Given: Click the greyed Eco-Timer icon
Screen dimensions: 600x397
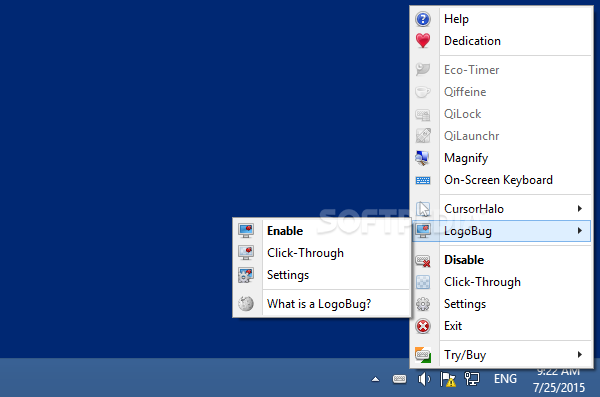Looking at the screenshot, I should coord(423,70).
